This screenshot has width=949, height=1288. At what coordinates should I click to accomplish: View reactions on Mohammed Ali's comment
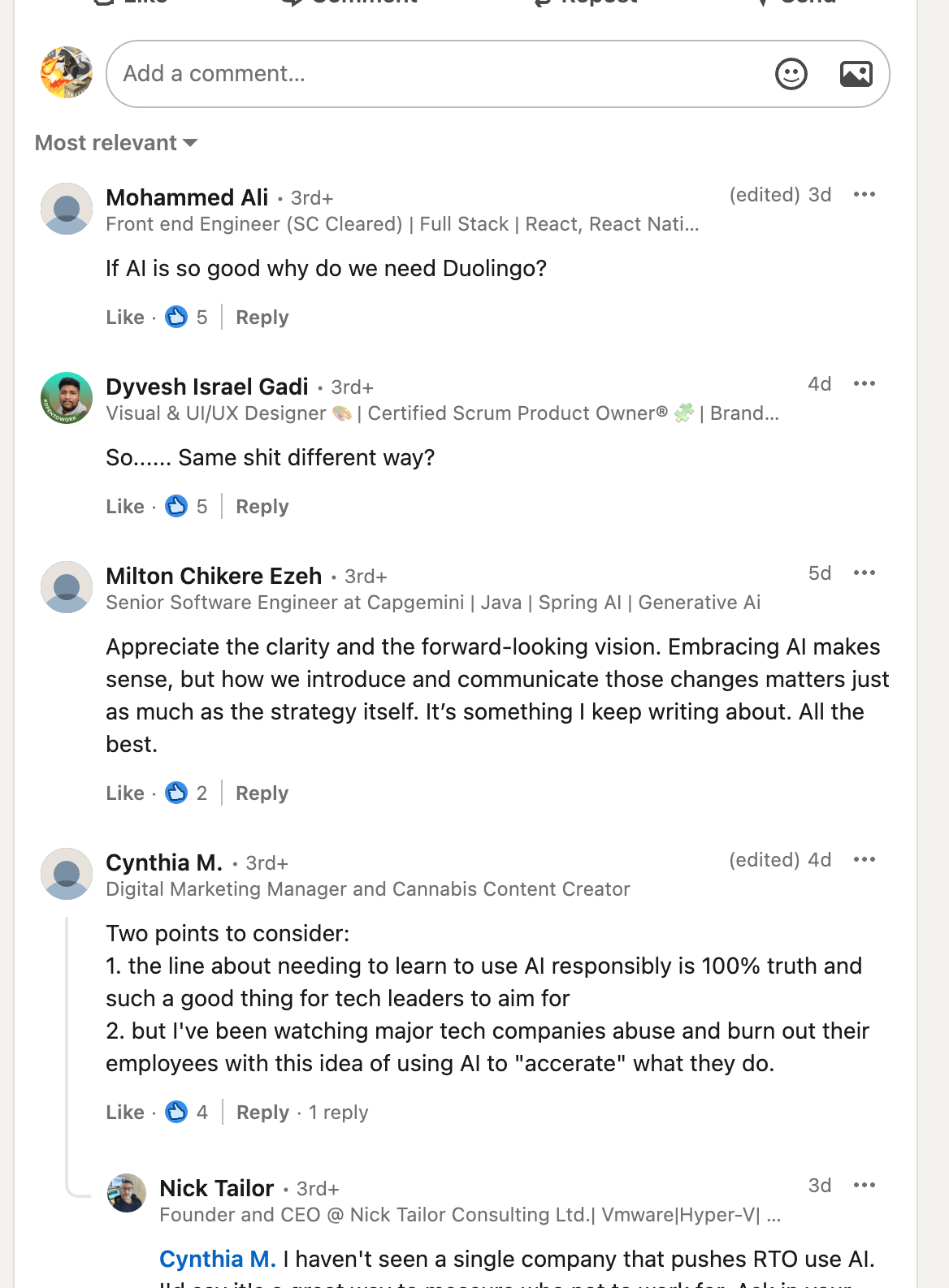(x=186, y=317)
